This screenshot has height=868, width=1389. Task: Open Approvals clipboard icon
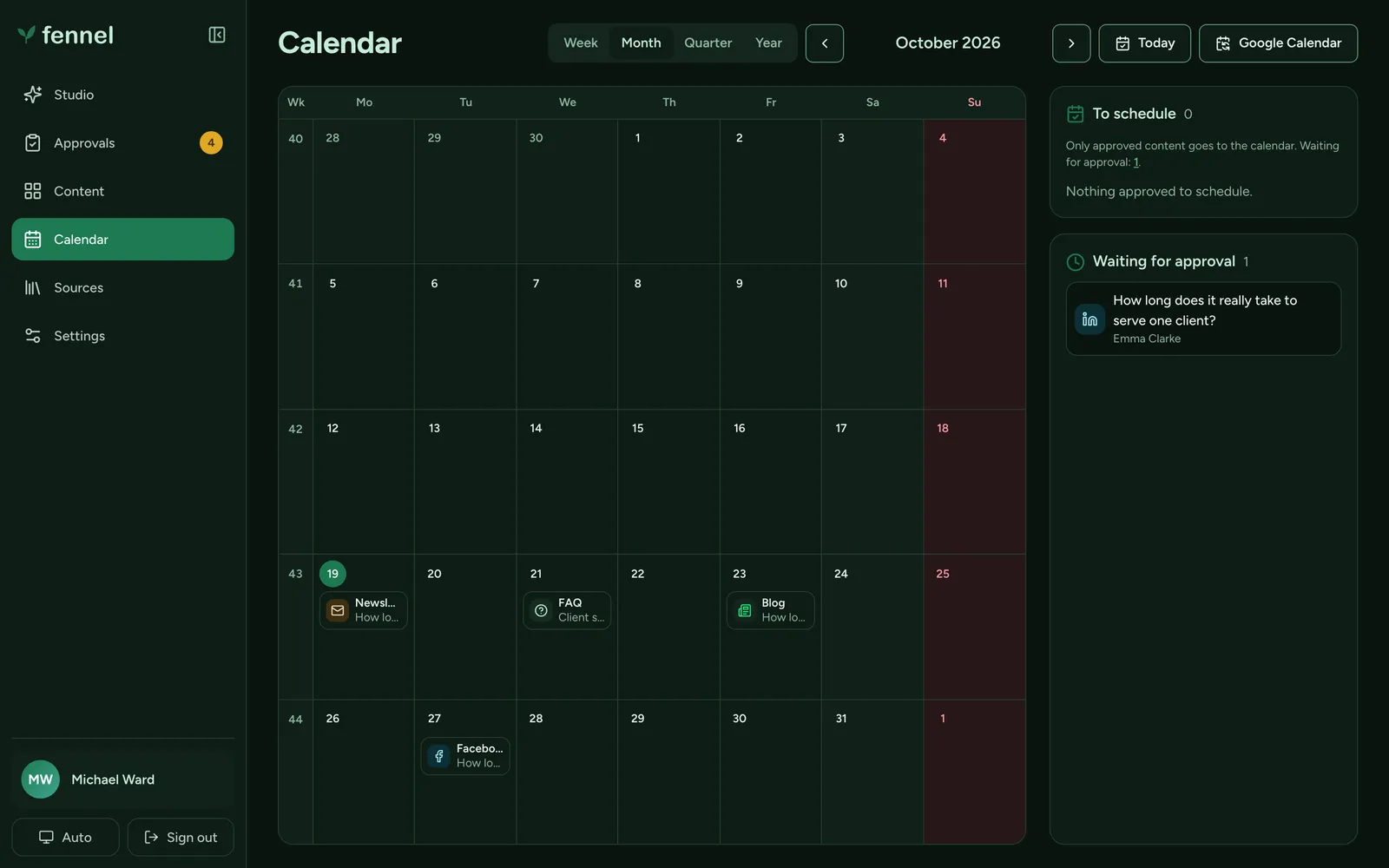[x=33, y=143]
